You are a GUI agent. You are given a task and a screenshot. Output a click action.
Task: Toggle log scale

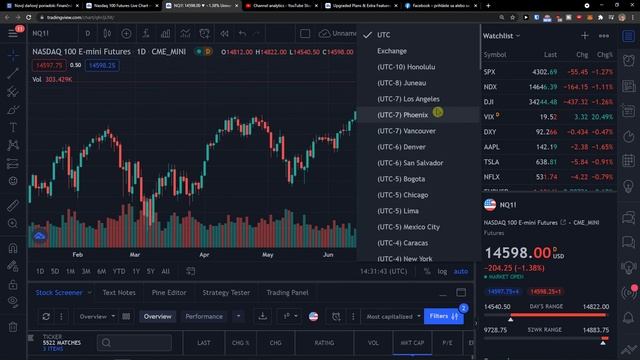[442, 271]
